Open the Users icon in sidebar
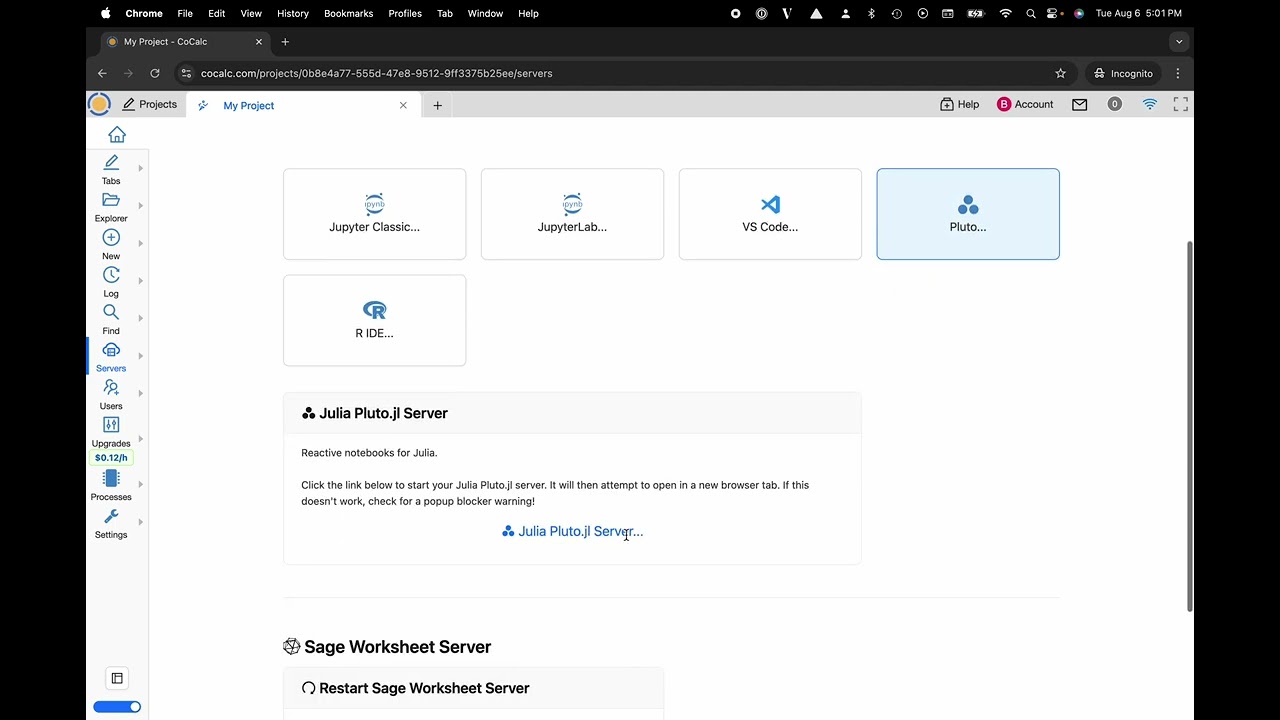1280x720 pixels. [x=111, y=388]
